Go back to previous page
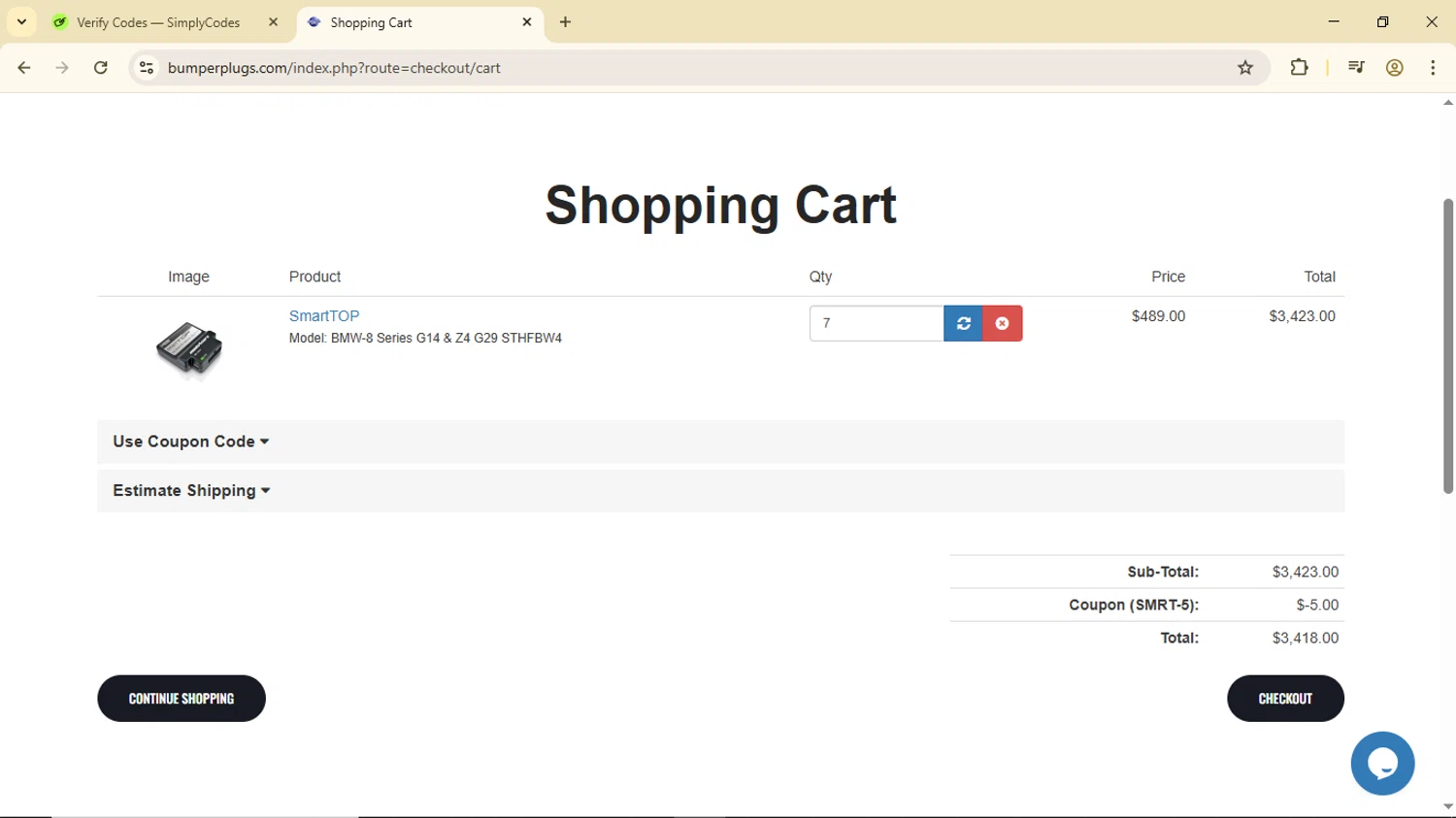This screenshot has width=1456, height=818. click(24, 68)
